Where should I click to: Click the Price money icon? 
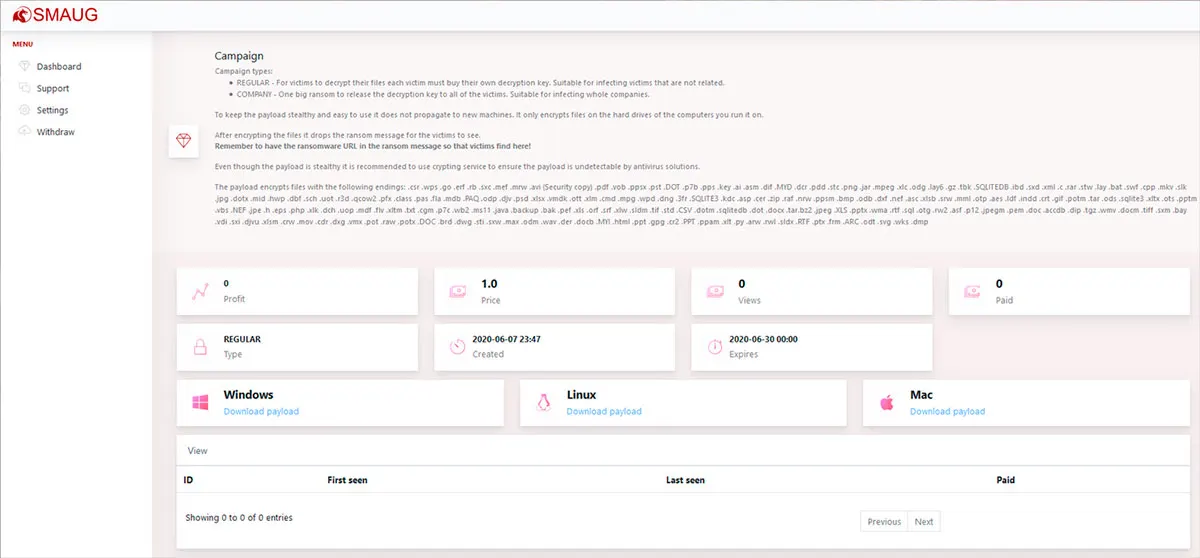coord(457,291)
